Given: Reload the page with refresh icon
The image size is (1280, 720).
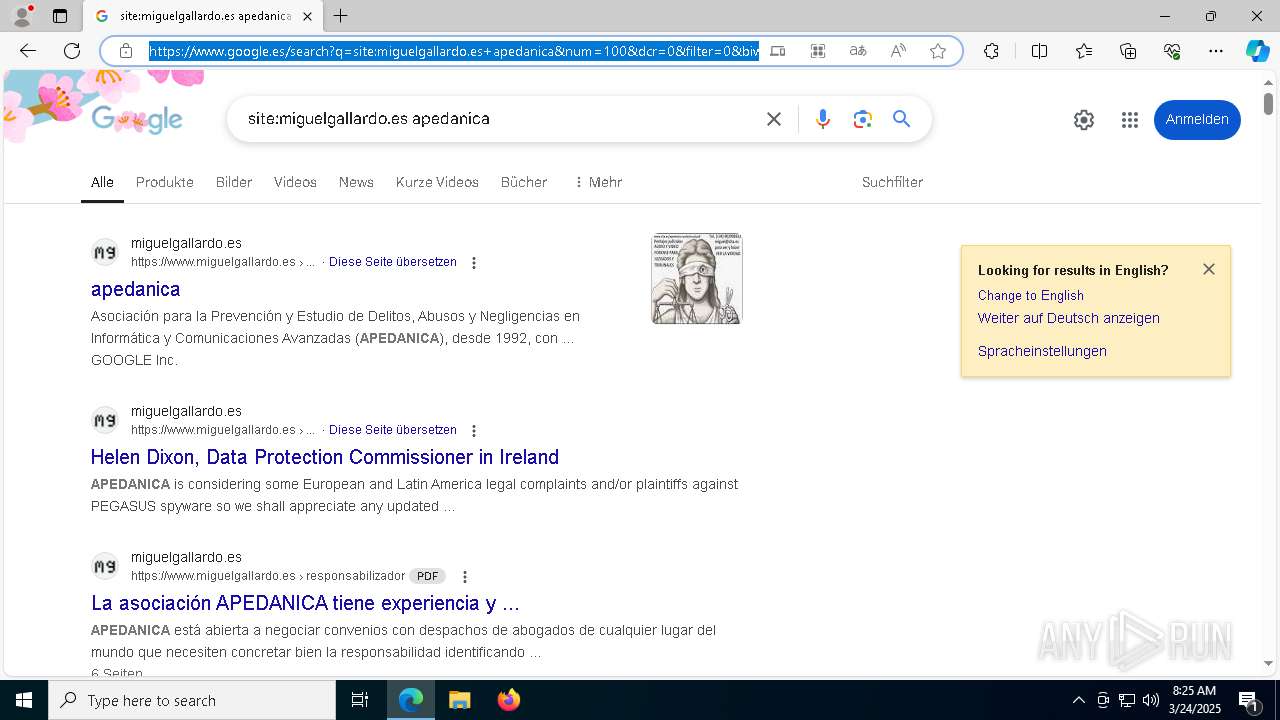Looking at the screenshot, I should [x=72, y=51].
